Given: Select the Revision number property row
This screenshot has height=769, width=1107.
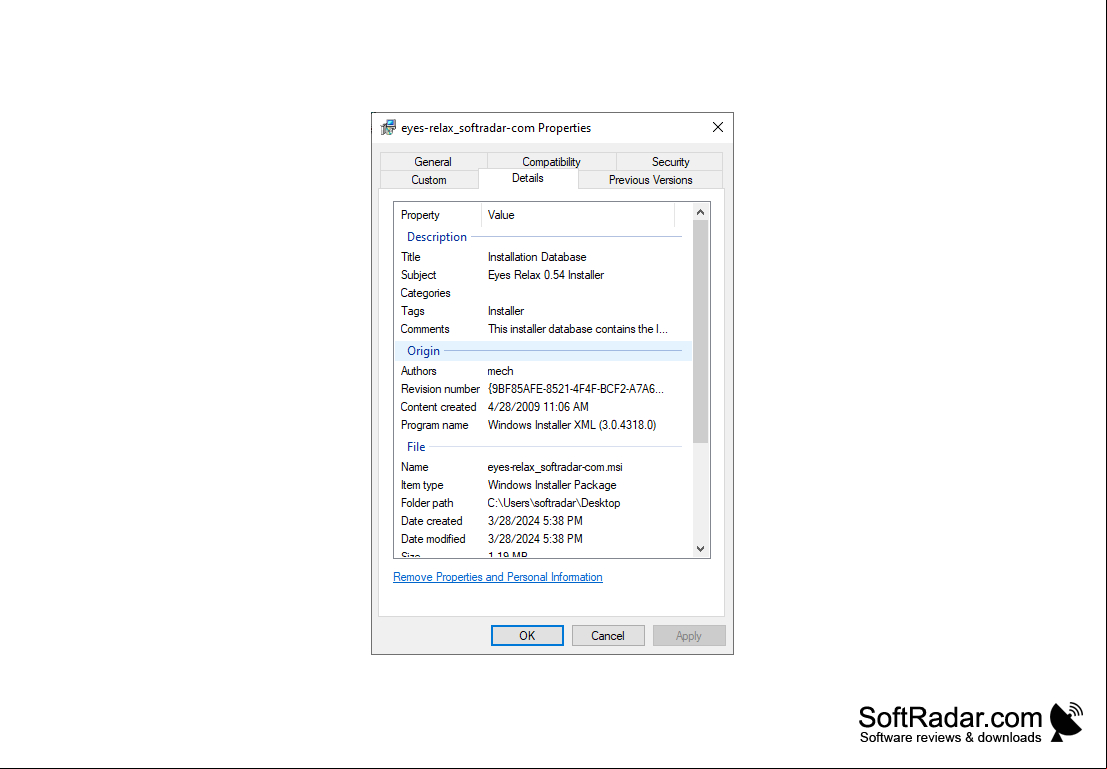Looking at the screenshot, I should [x=543, y=389].
